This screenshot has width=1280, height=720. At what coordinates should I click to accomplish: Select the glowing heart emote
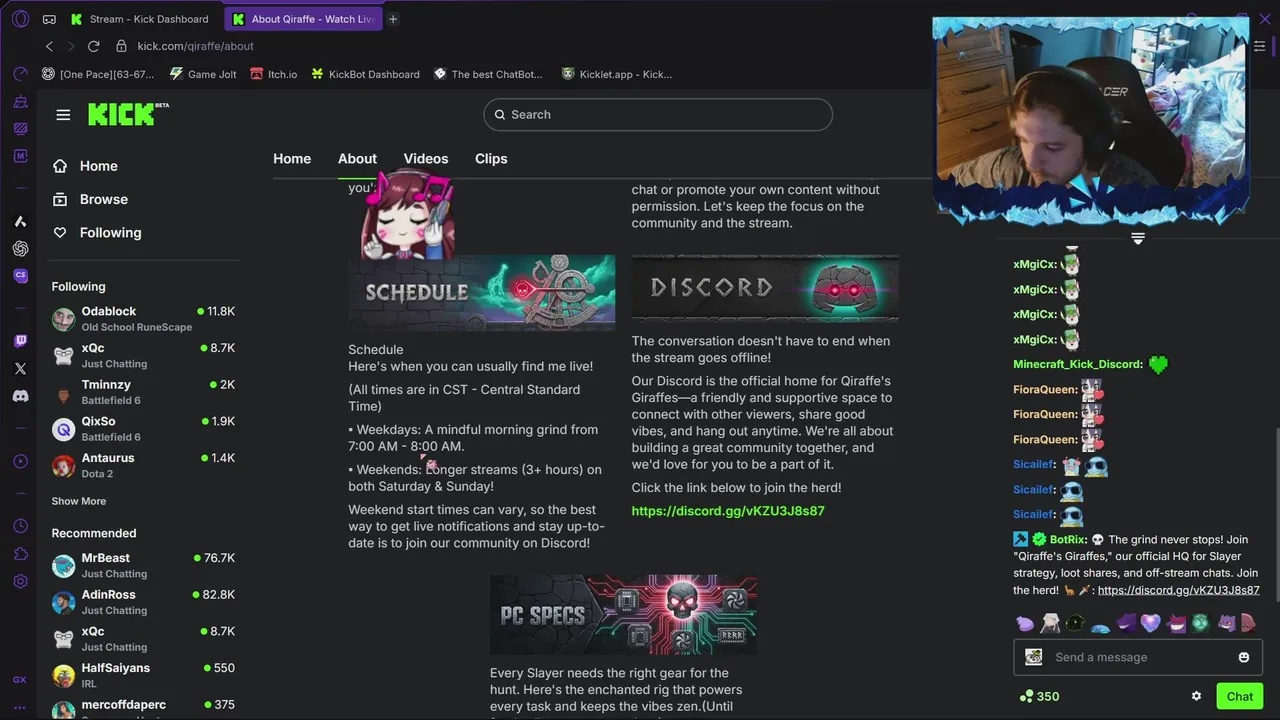[1150, 623]
